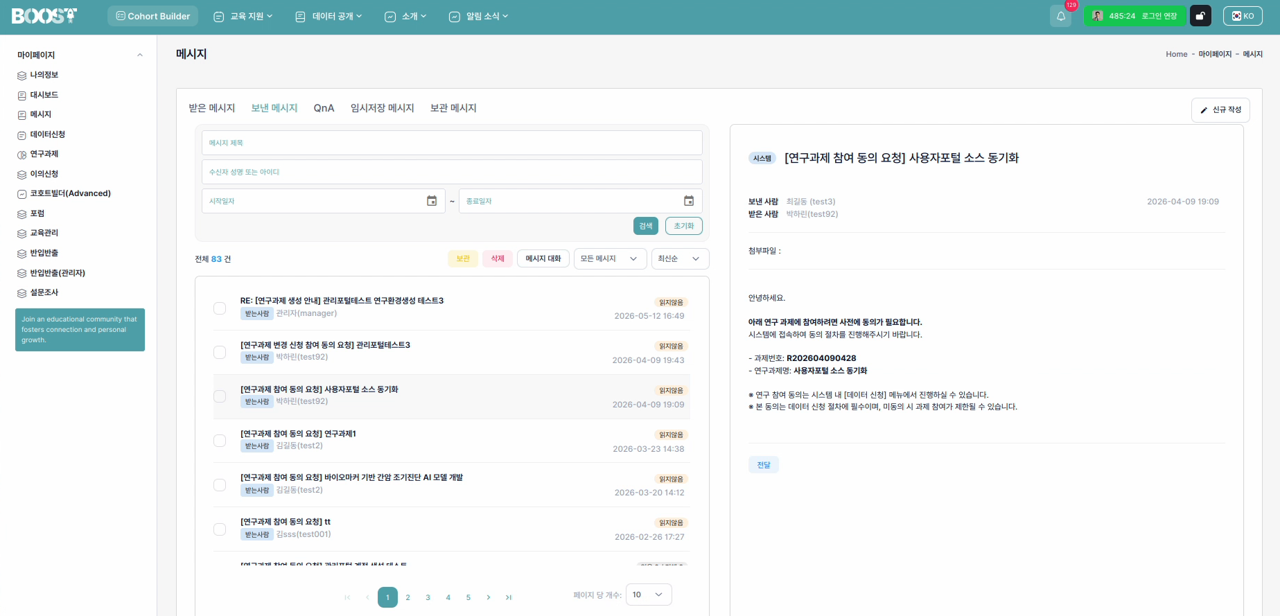Viewport: 1280px width, 616px height.
Task: Open the 최신순 sort dropdown
Action: coord(680,259)
